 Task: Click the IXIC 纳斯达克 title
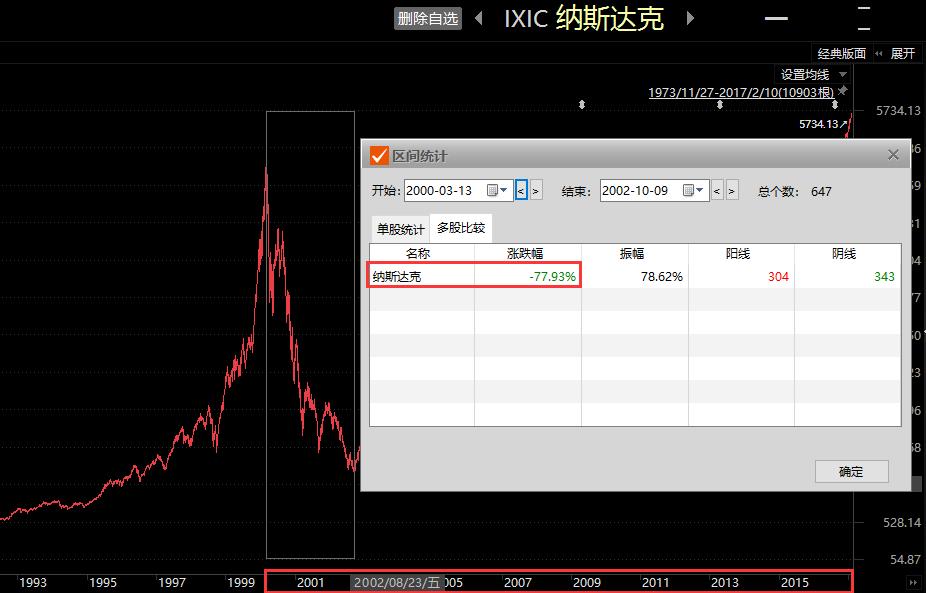(x=584, y=18)
